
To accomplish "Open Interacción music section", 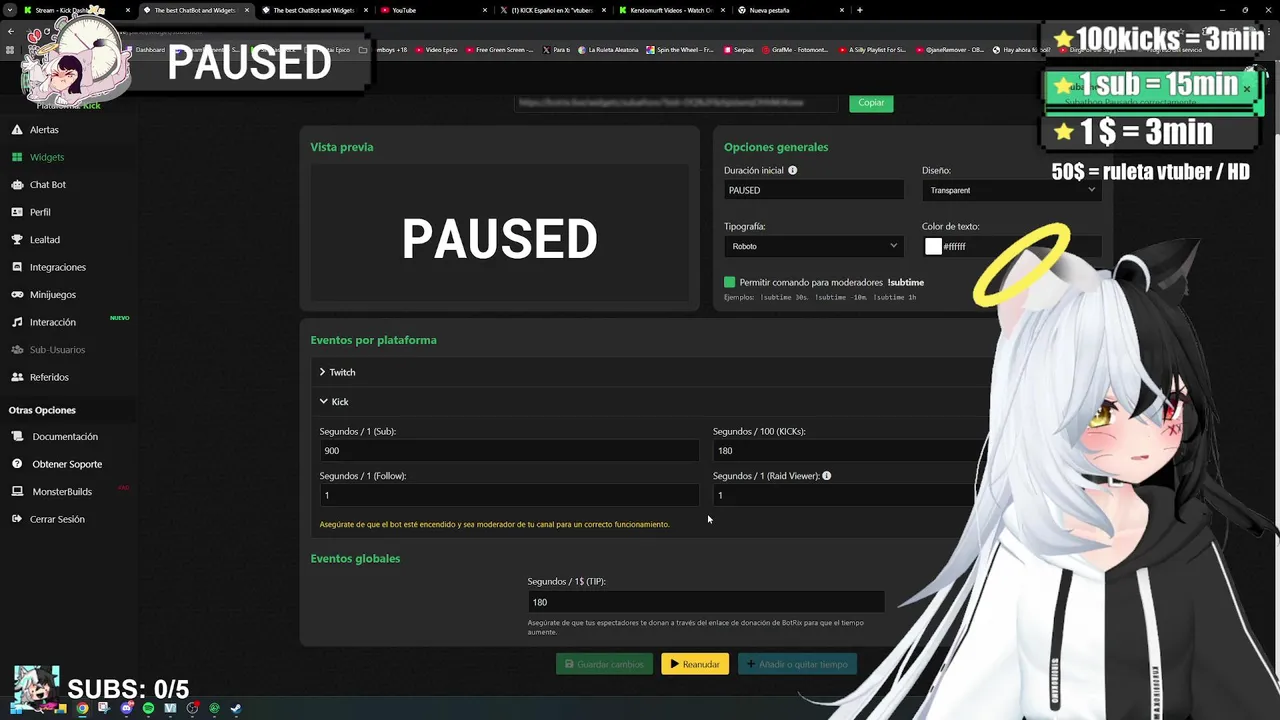I will coord(52,322).
